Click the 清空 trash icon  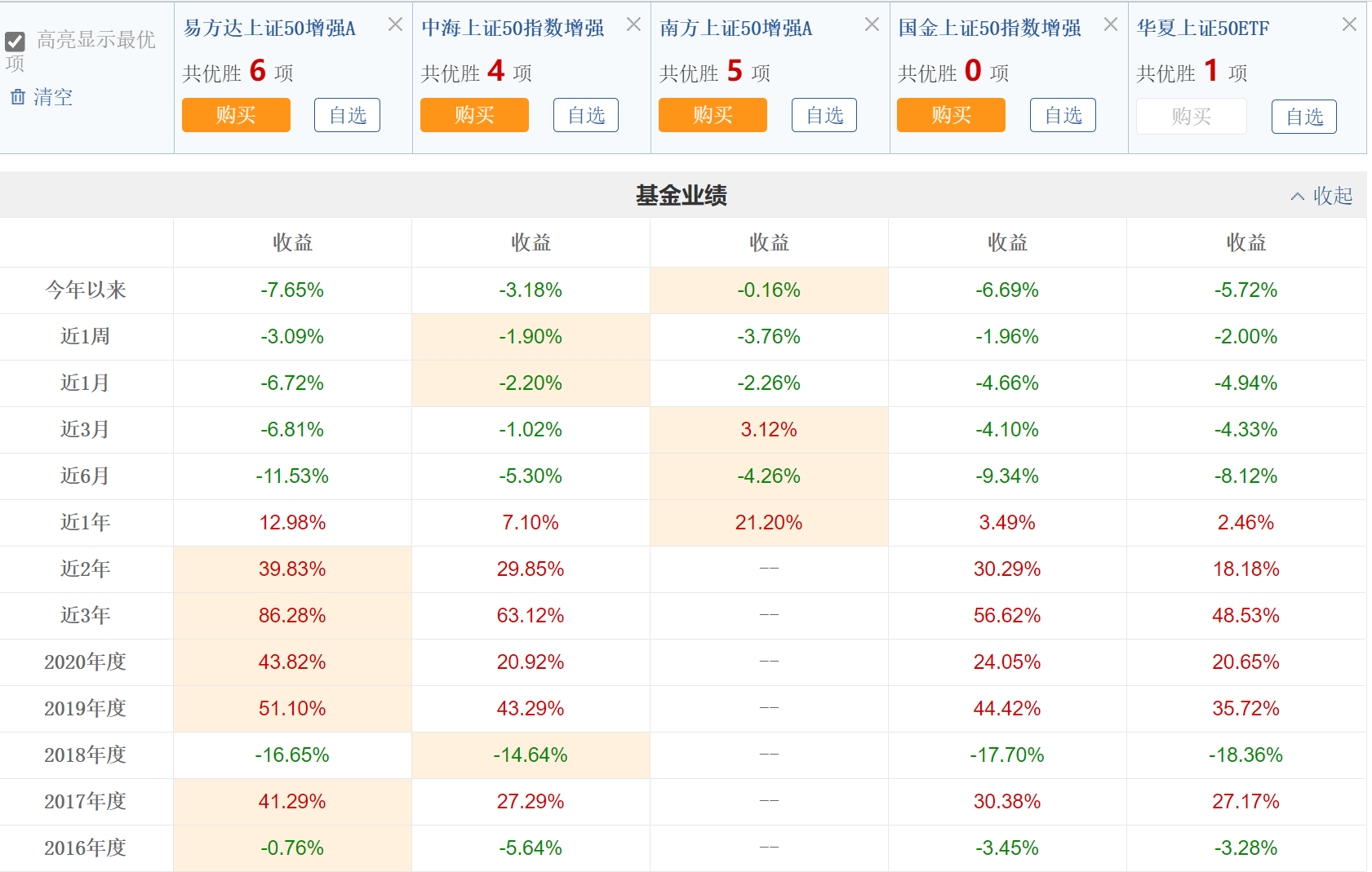[18, 97]
